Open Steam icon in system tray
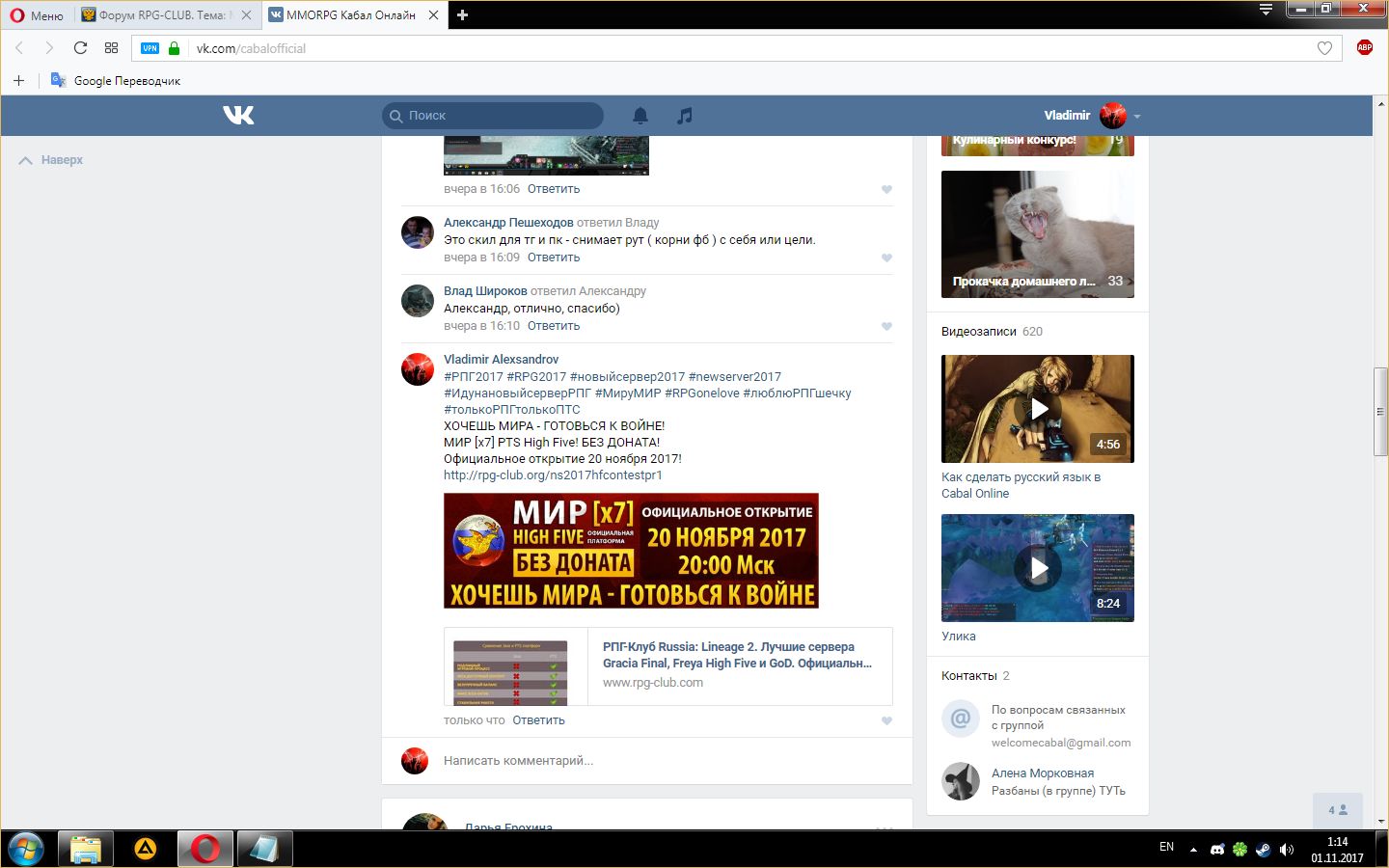The image size is (1389, 868). coord(1263,849)
